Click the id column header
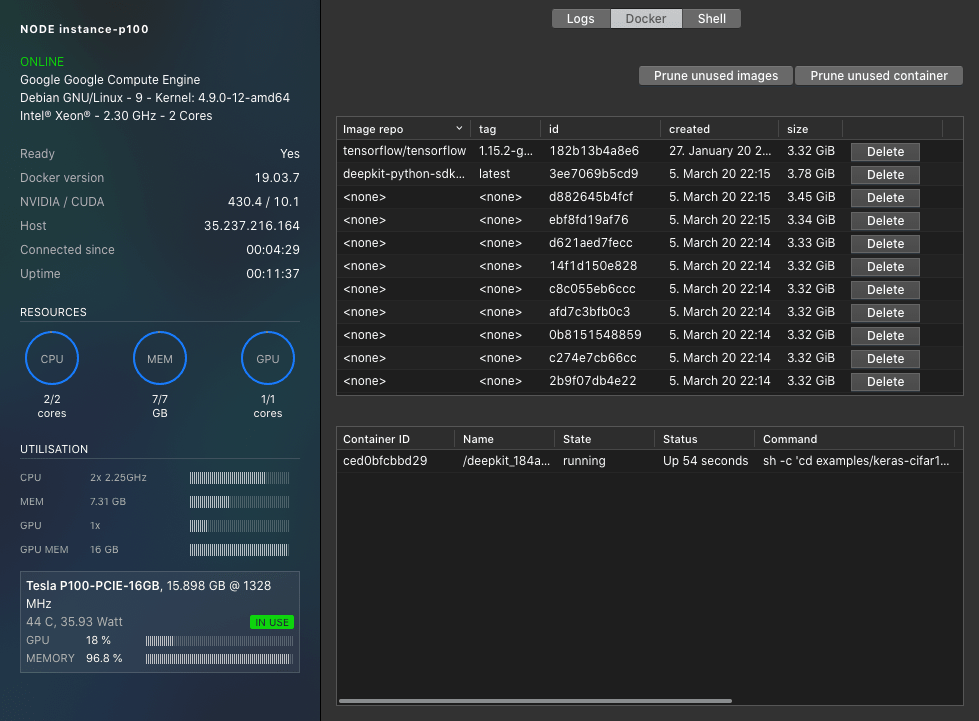979x721 pixels. 601,129
